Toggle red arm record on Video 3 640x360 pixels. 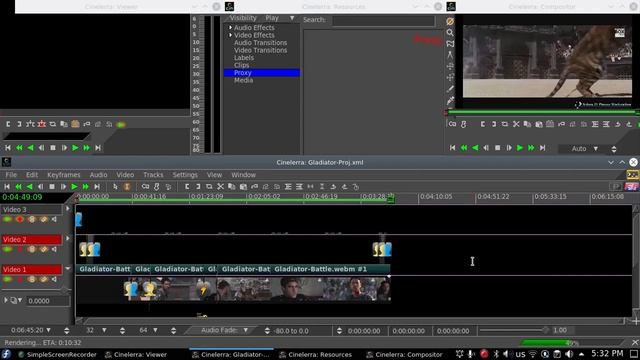(x=20, y=220)
